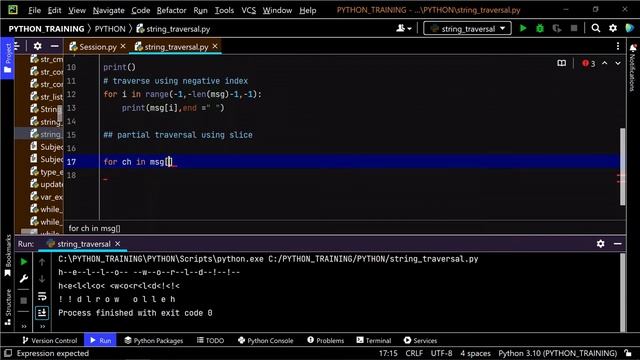Click line number 17 in gutter
Screen dimensions: 640x360
pos(71,162)
